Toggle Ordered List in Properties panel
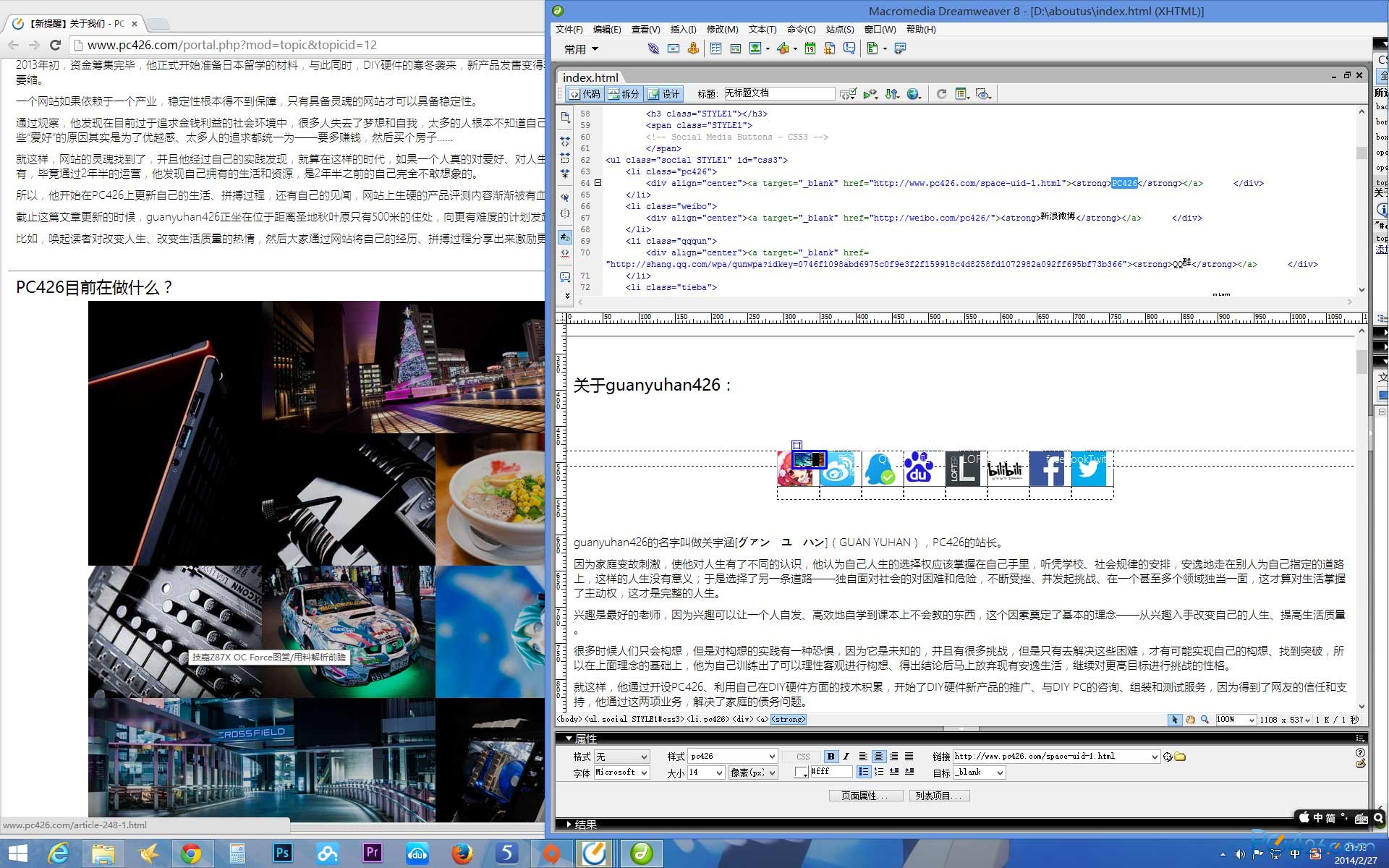This screenshot has width=1389, height=868. tap(879, 772)
